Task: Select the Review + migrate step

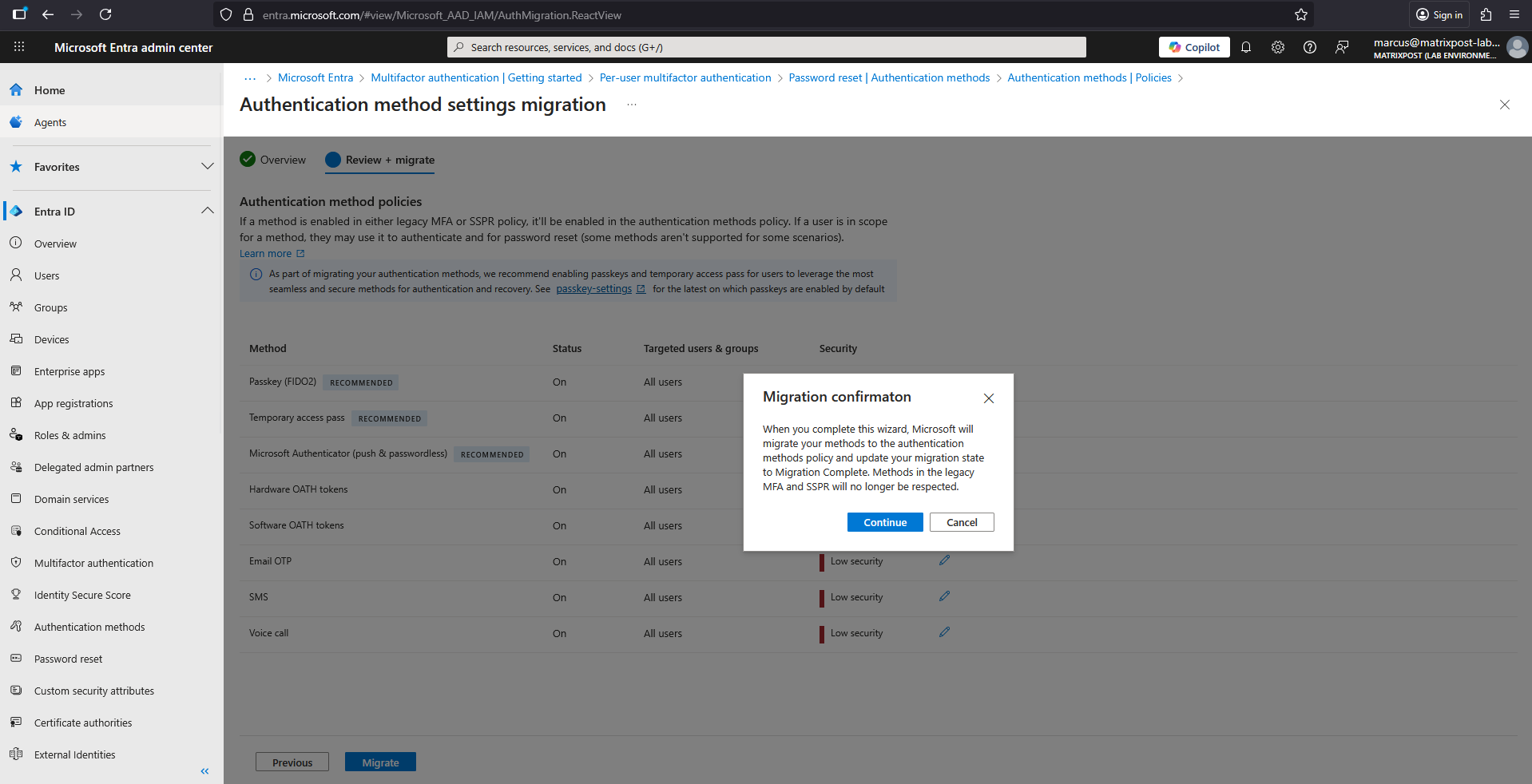Action: click(380, 160)
